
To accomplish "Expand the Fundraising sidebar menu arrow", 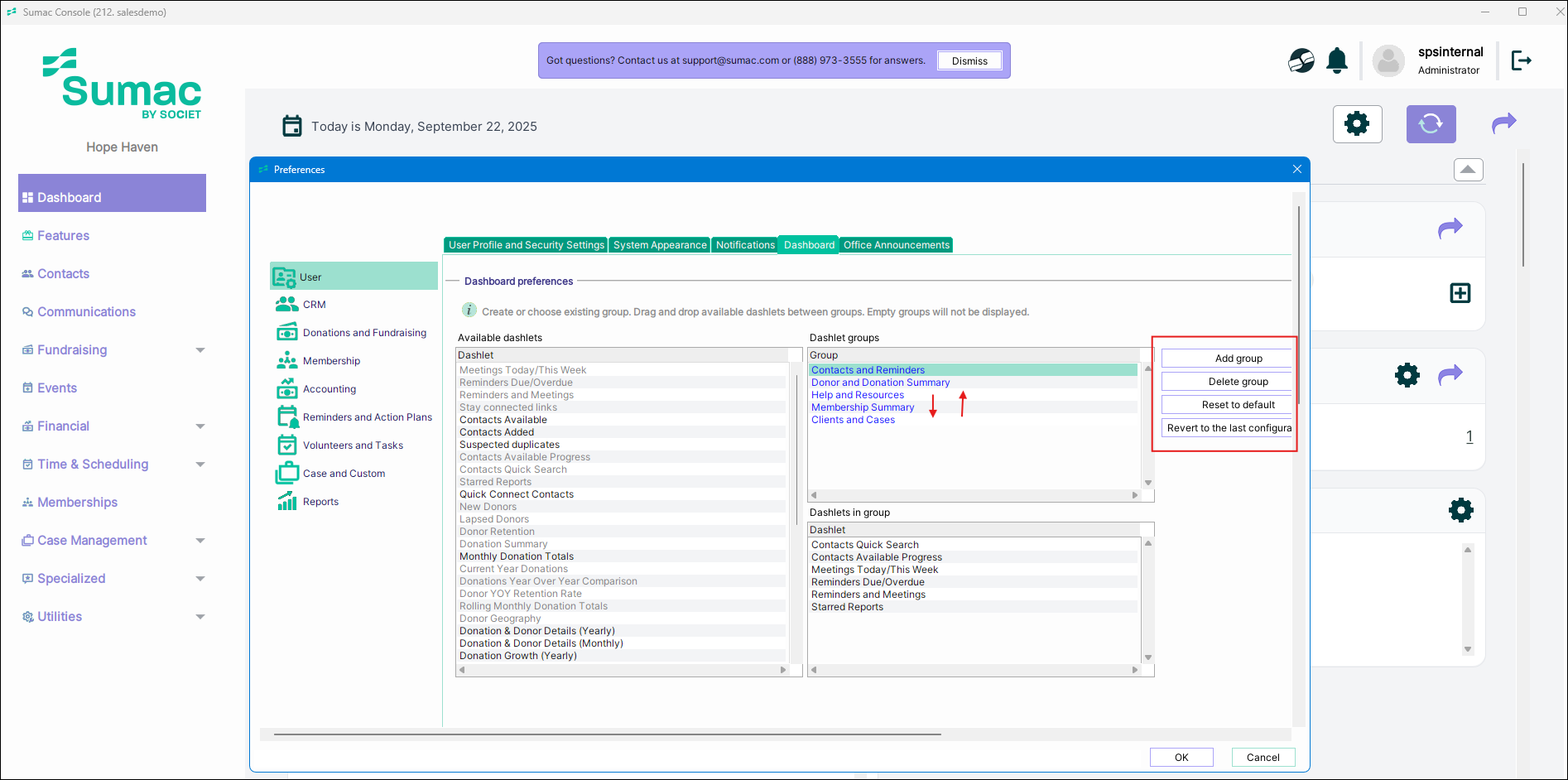I will click(x=200, y=350).
